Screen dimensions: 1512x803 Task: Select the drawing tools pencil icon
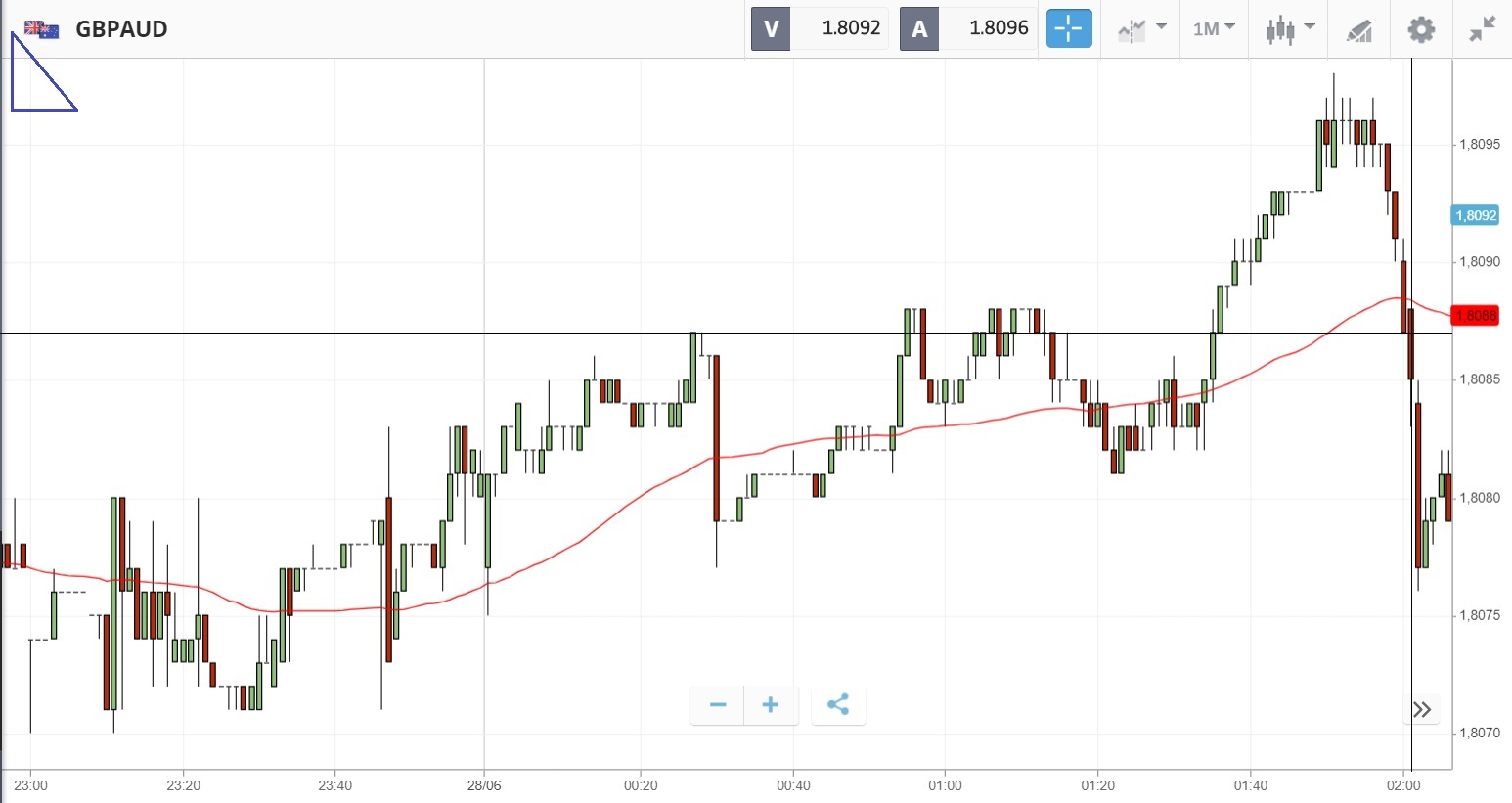pos(1359,30)
